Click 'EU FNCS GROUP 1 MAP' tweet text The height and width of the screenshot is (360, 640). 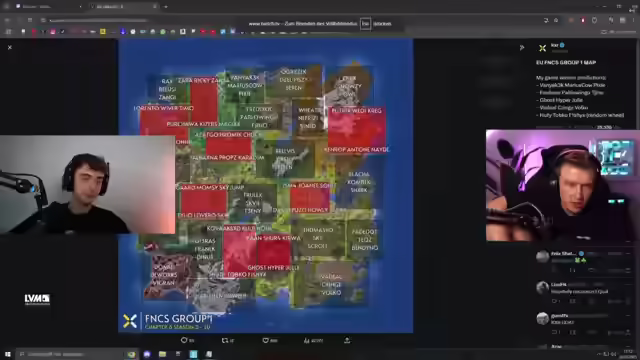click(x=566, y=62)
